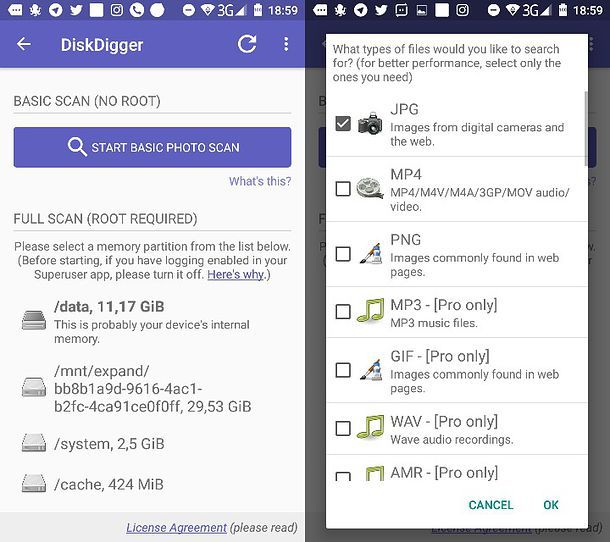This screenshot has height=542, width=610.
Task: Tap the back arrow in DiskDigger header
Action: point(24,44)
